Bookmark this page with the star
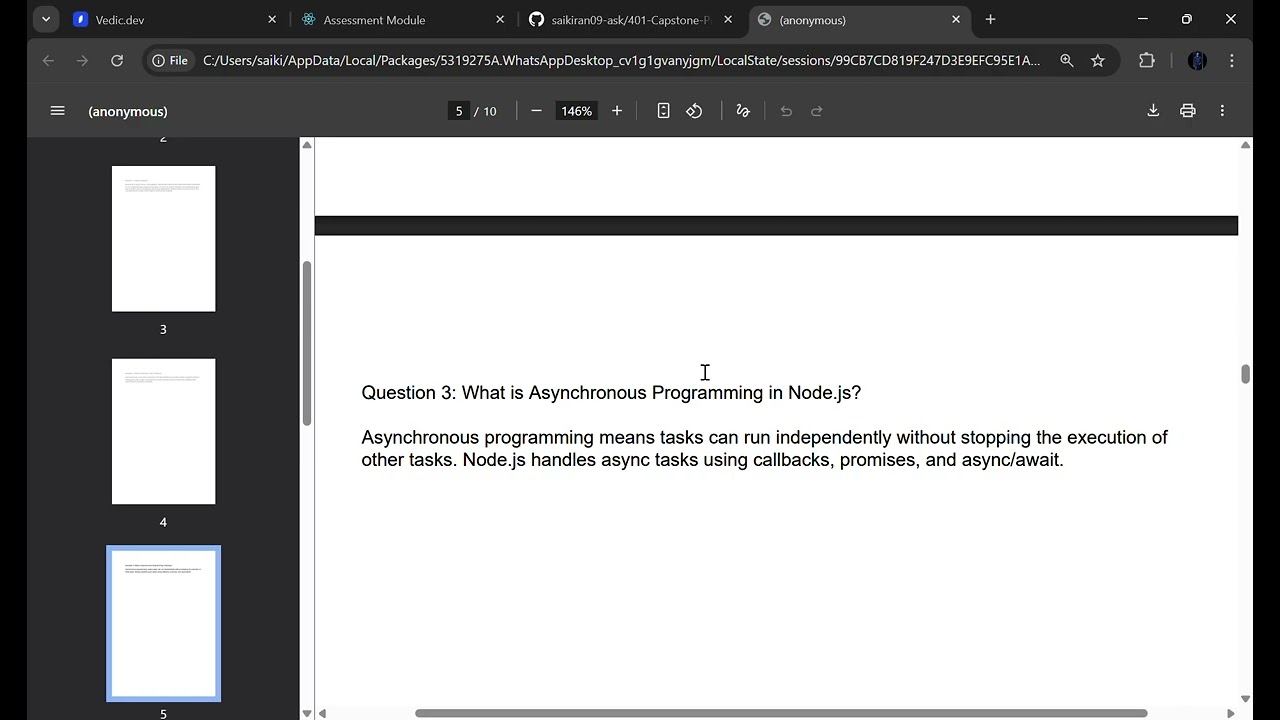Image resolution: width=1280 pixels, height=720 pixels. pos(1098,60)
